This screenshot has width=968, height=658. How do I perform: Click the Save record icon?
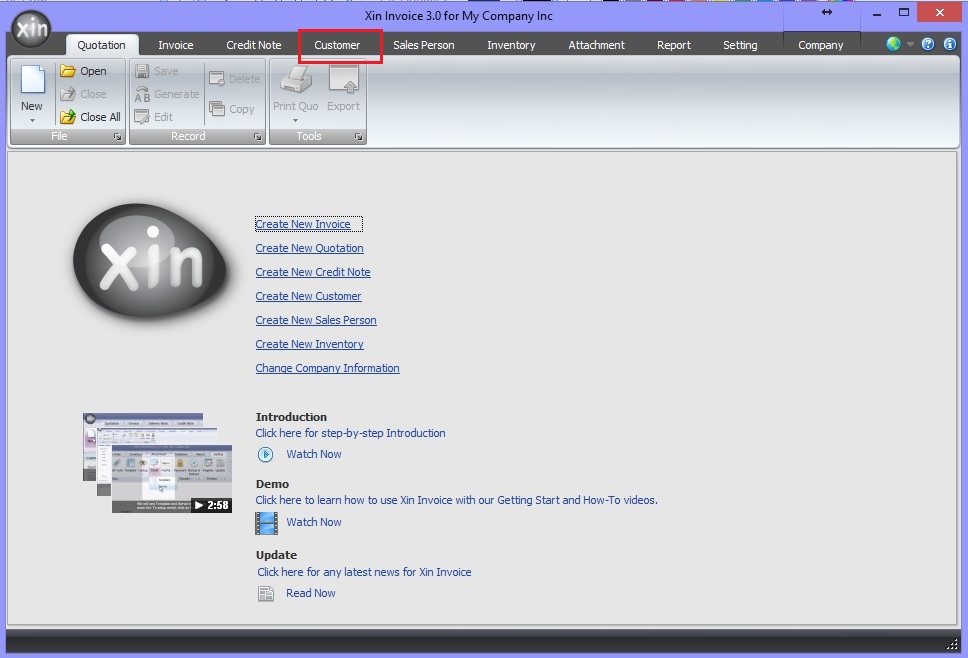[x=142, y=71]
